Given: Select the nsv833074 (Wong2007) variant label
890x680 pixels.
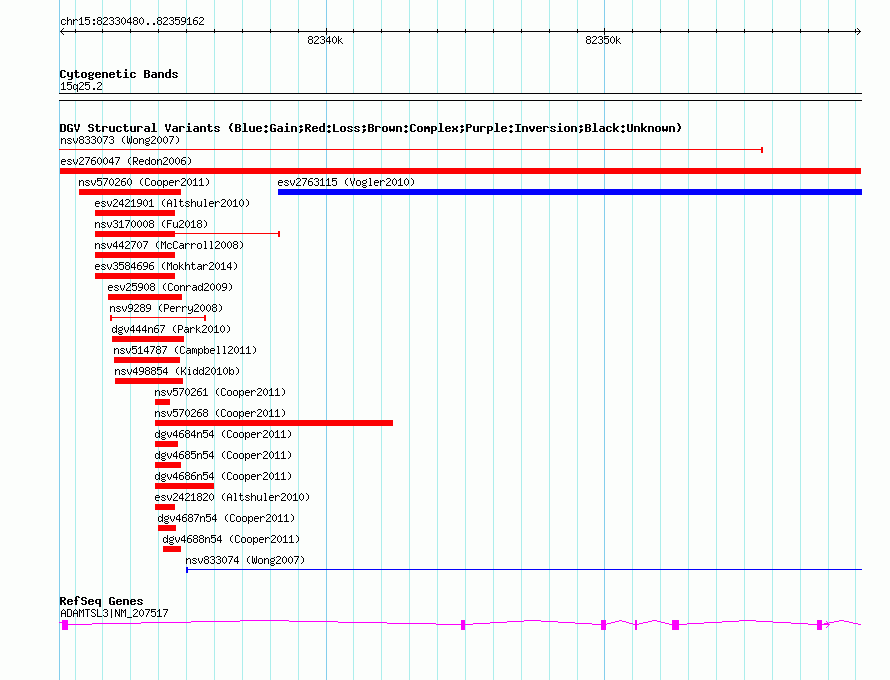Looking at the screenshot, I should click(245, 560).
